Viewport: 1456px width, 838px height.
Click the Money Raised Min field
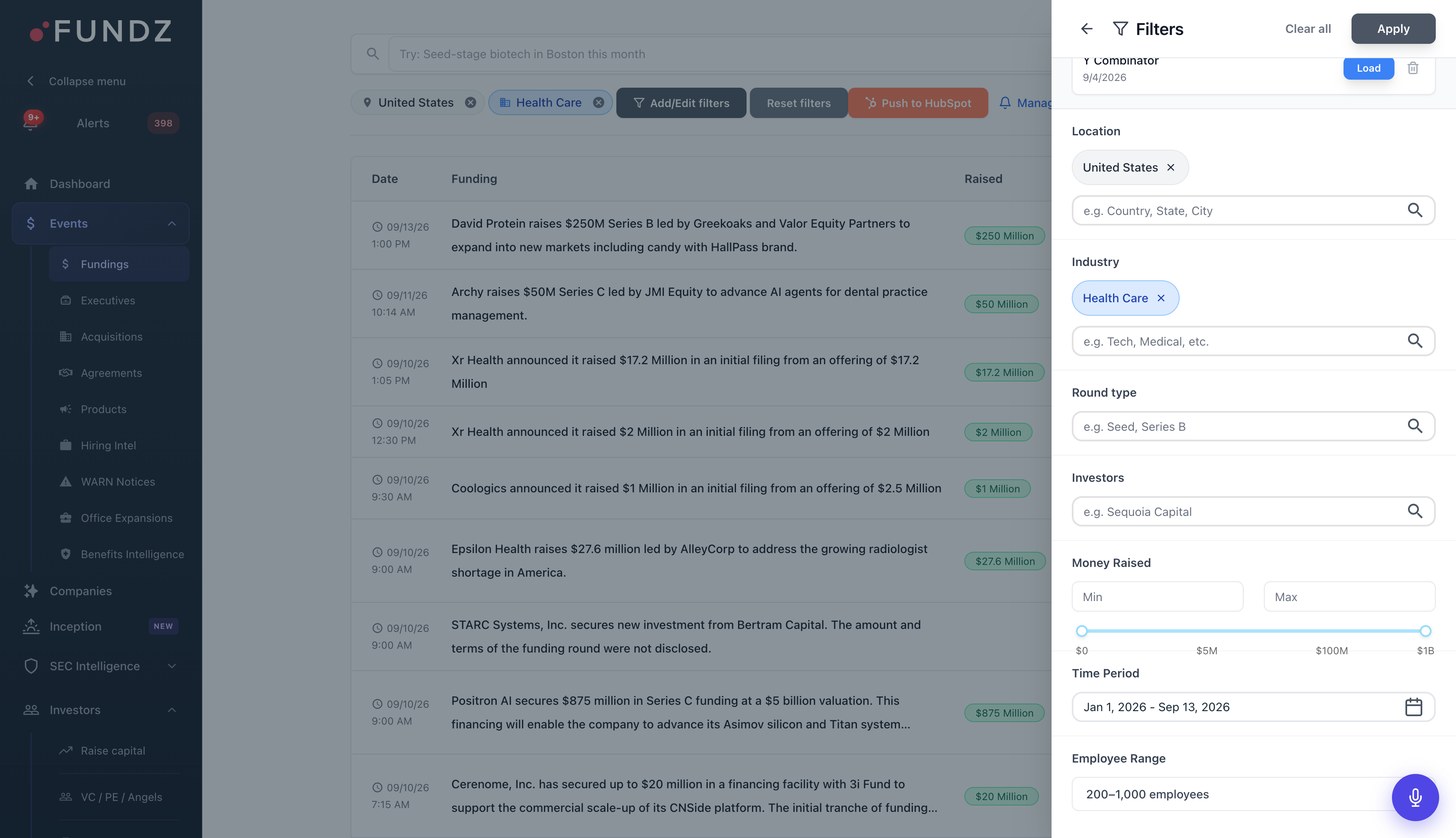[x=1157, y=597]
